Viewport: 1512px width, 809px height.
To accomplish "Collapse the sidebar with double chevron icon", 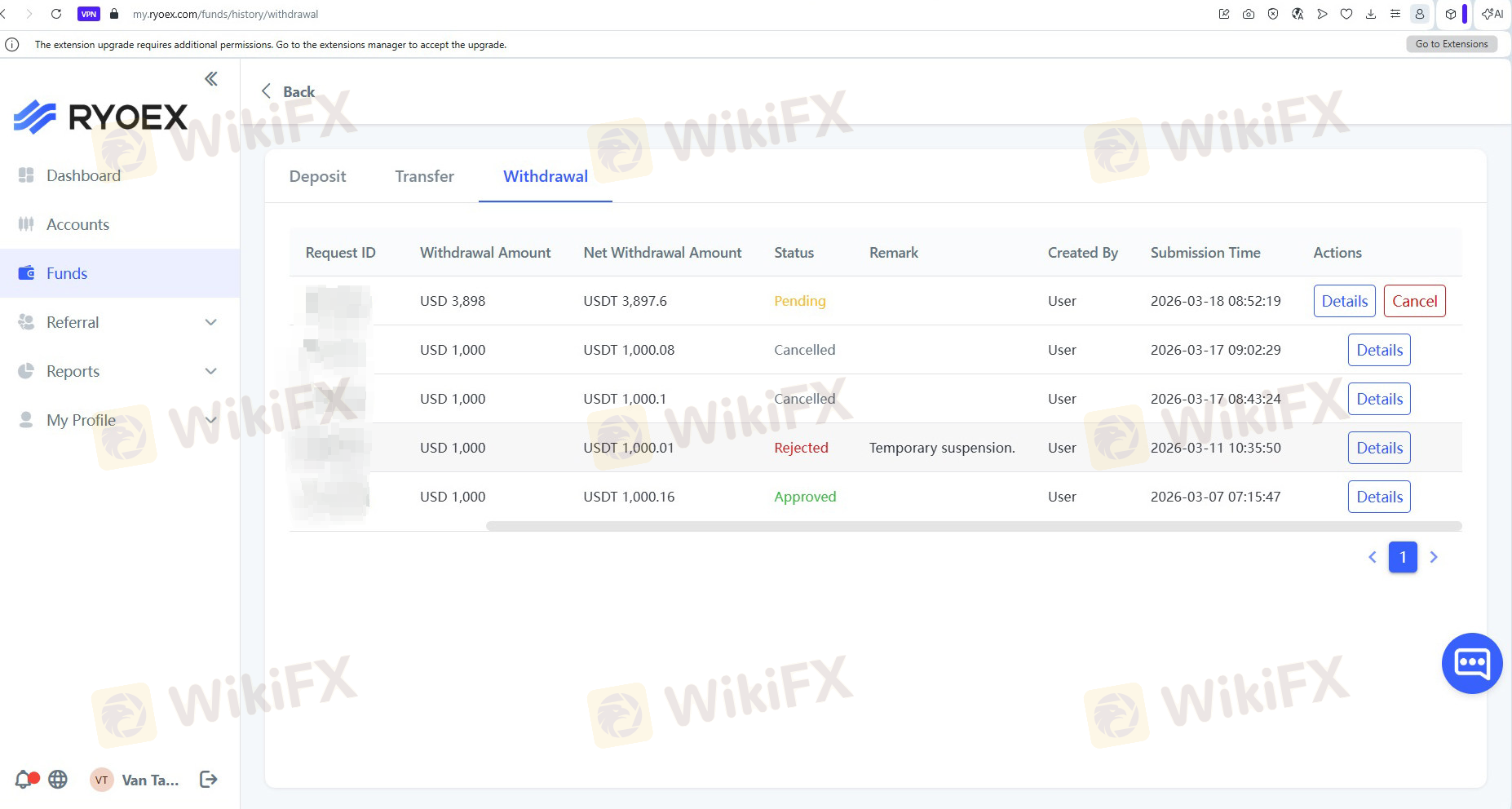I will tap(210, 79).
